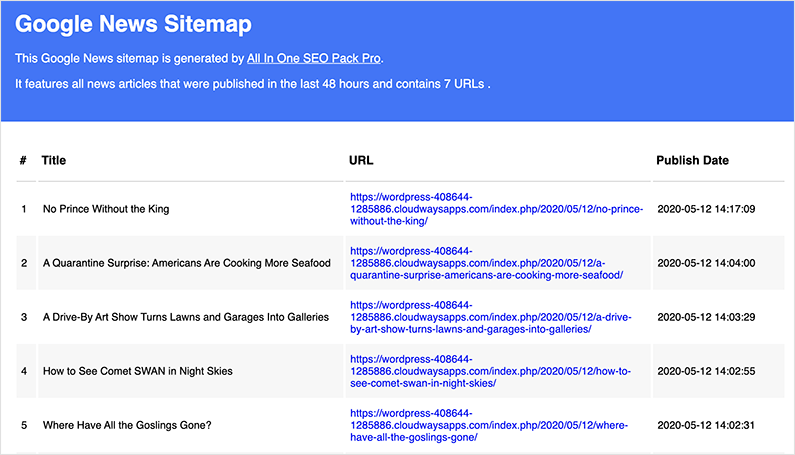The height and width of the screenshot is (455, 795).
Task: Open the drive-by-art-show URL link
Action: tap(490, 317)
